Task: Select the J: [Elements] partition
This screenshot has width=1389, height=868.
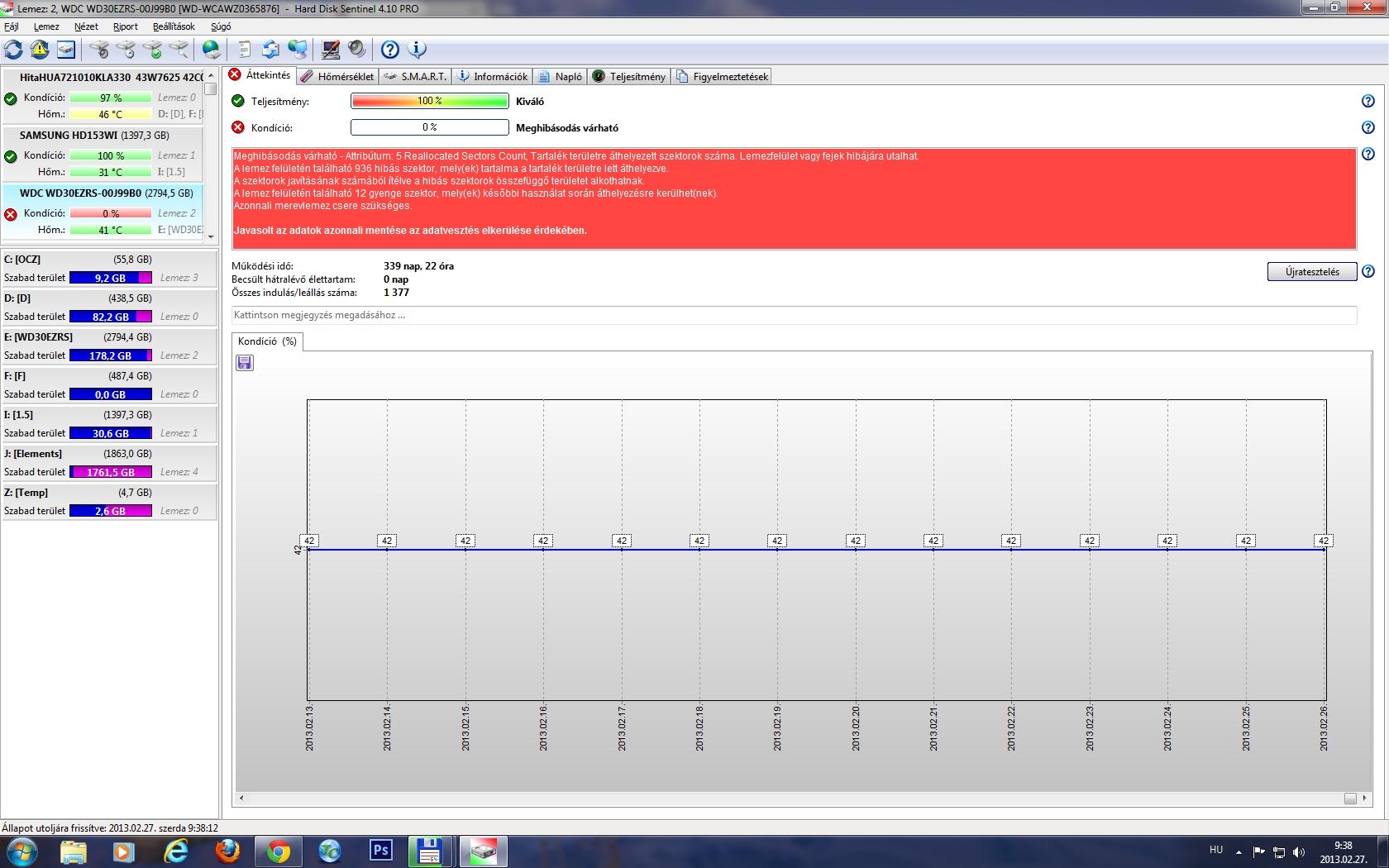Action: (109, 462)
